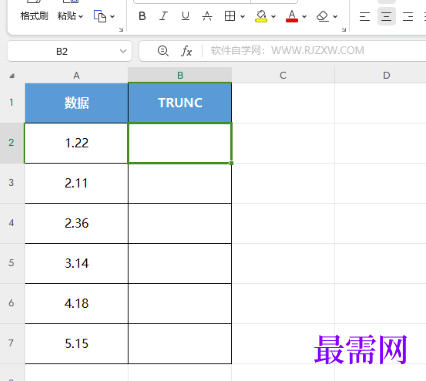Click the Clear eraser icon
This screenshot has height=381, width=426.
(x=323, y=16)
